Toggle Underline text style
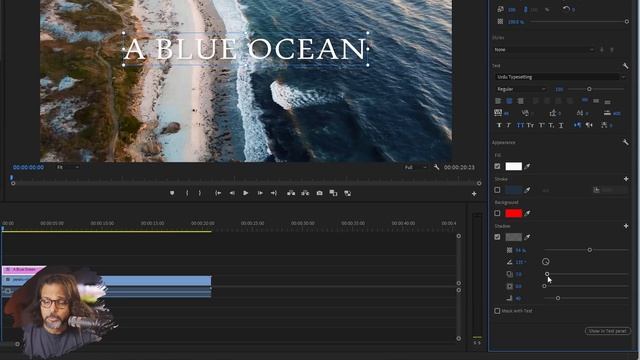Screen dimensions: 640x360 click(x=561, y=125)
